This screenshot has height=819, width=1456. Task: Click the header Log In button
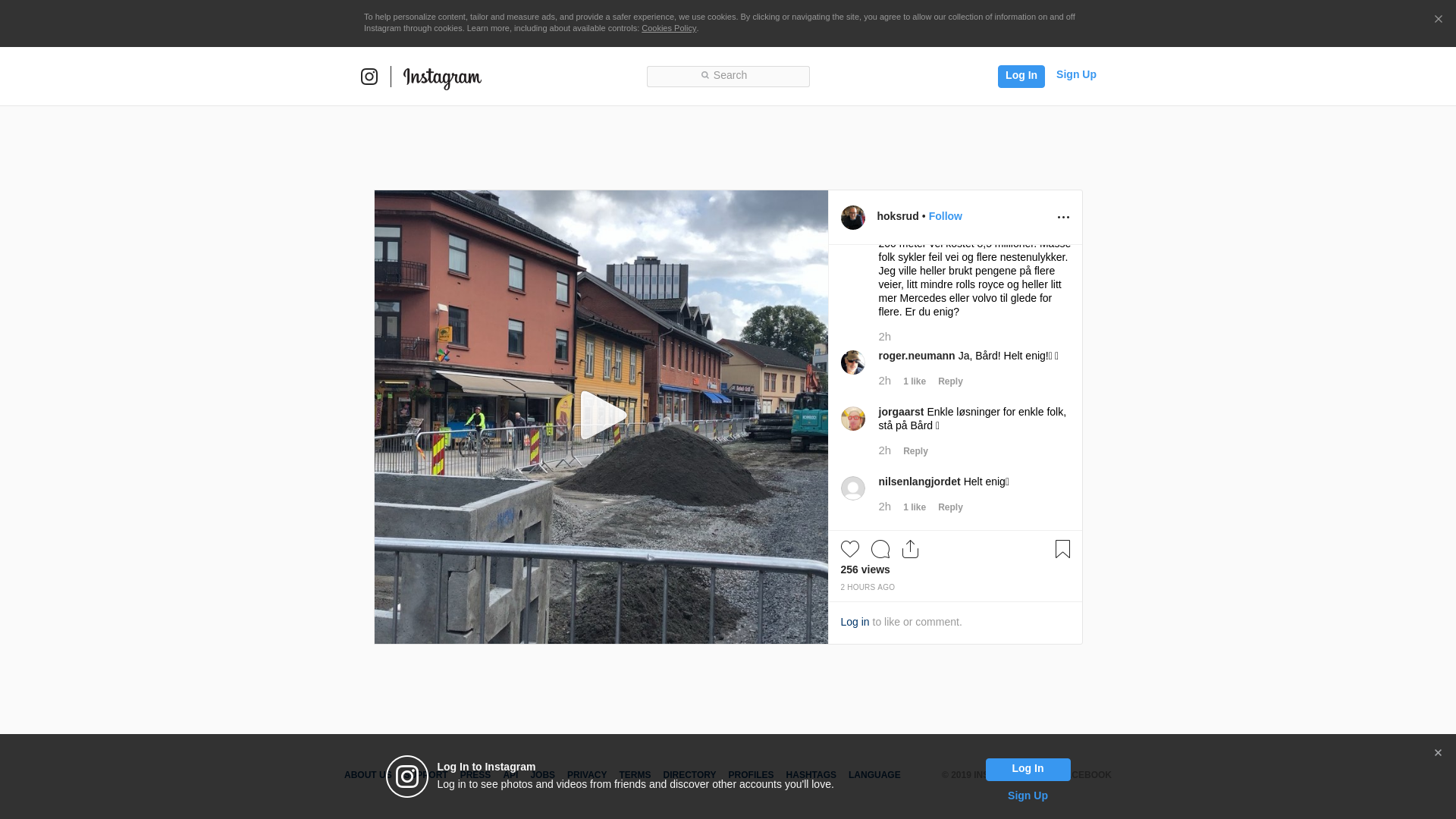coord(1021,76)
